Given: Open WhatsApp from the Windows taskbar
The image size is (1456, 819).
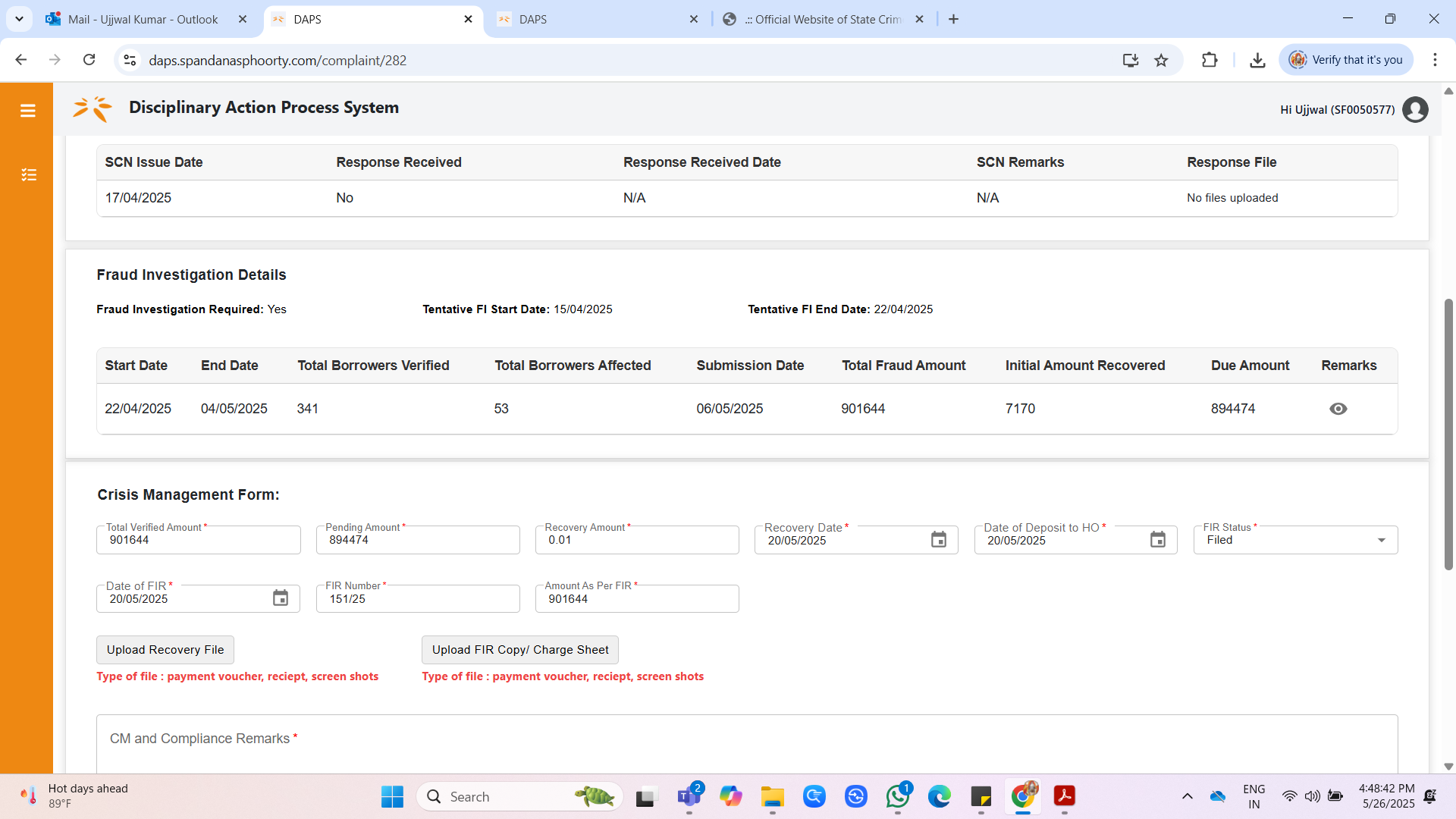Looking at the screenshot, I should click(898, 797).
